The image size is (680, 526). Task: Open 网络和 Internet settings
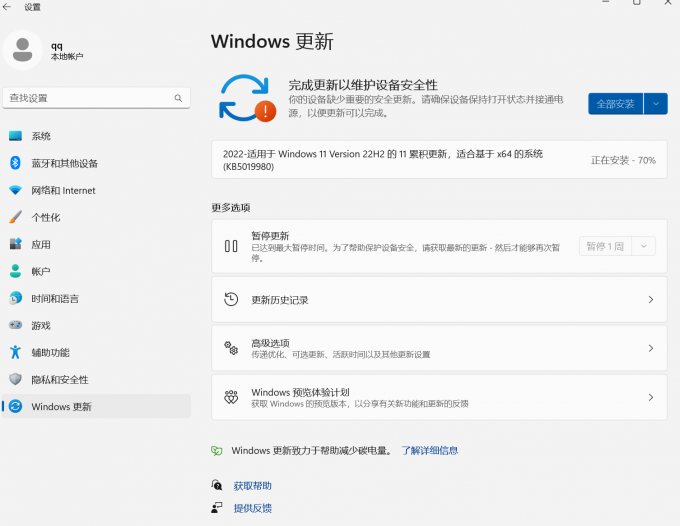click(x=96, y=190)
